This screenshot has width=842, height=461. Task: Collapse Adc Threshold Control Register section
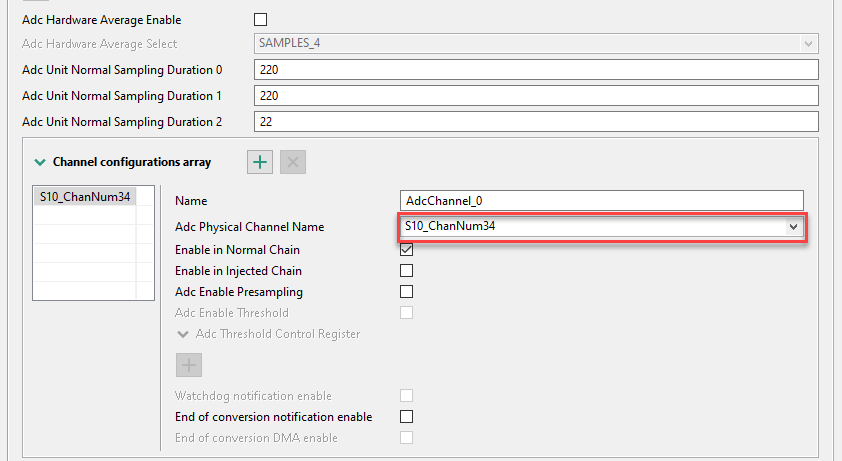point(183,334)
